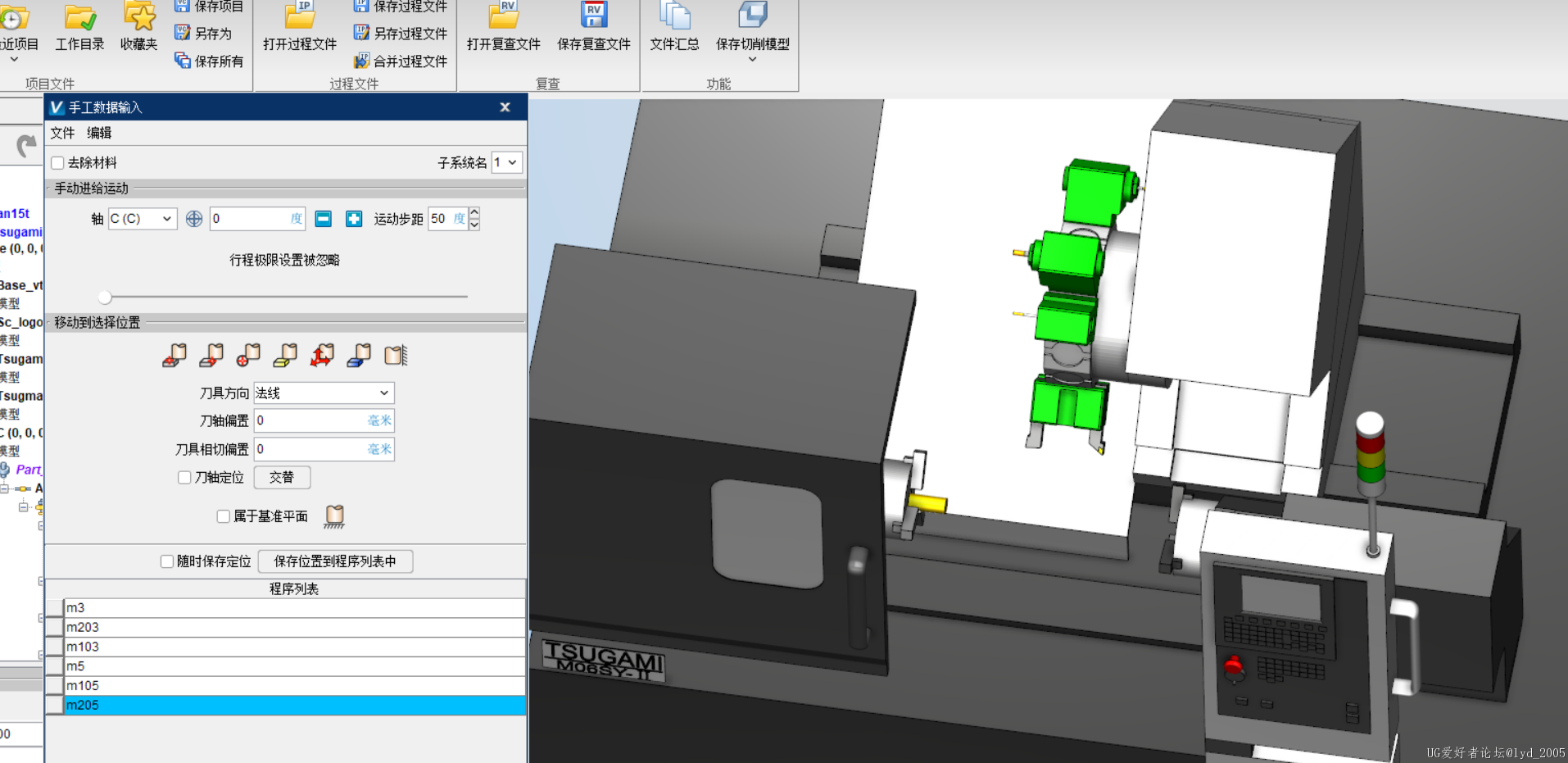This screenshot has height=763, width=1568.
Task: Click 保存项目 save project
Action: [209, 7]
